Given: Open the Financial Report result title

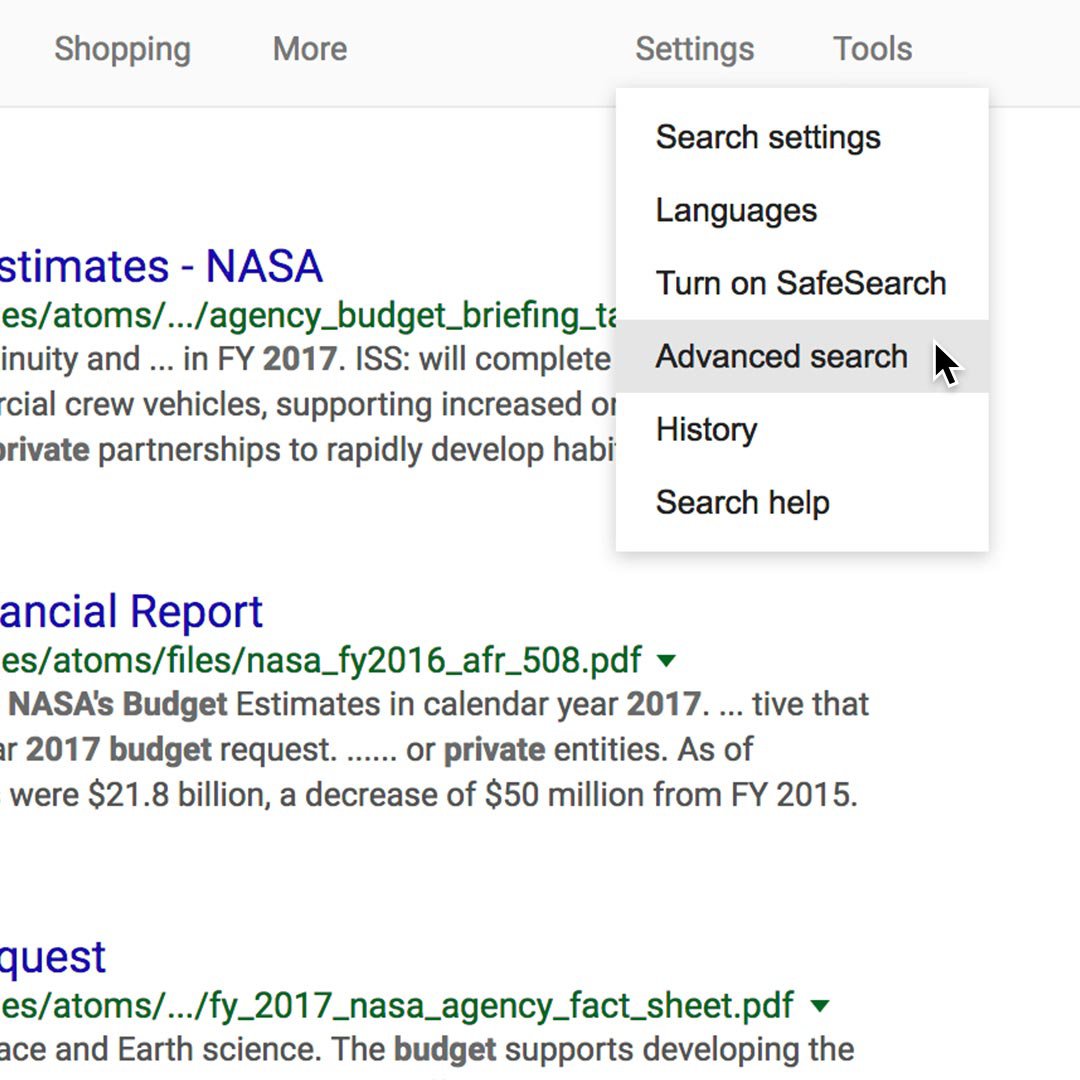Looking at the screenshot, I should coord(131,612).
